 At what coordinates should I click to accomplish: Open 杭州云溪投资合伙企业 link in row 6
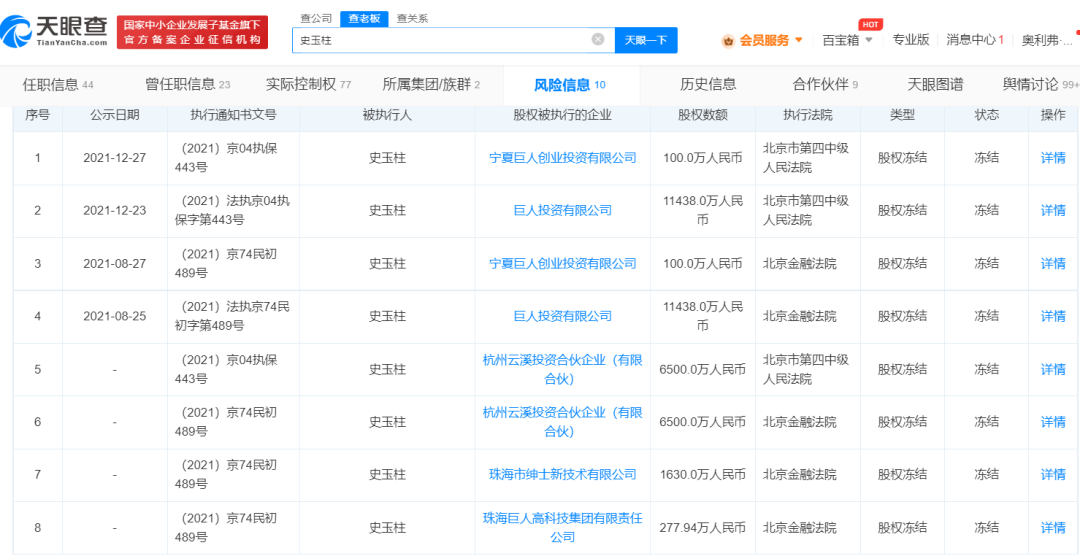pyautogui.click(x=562, y=422)
